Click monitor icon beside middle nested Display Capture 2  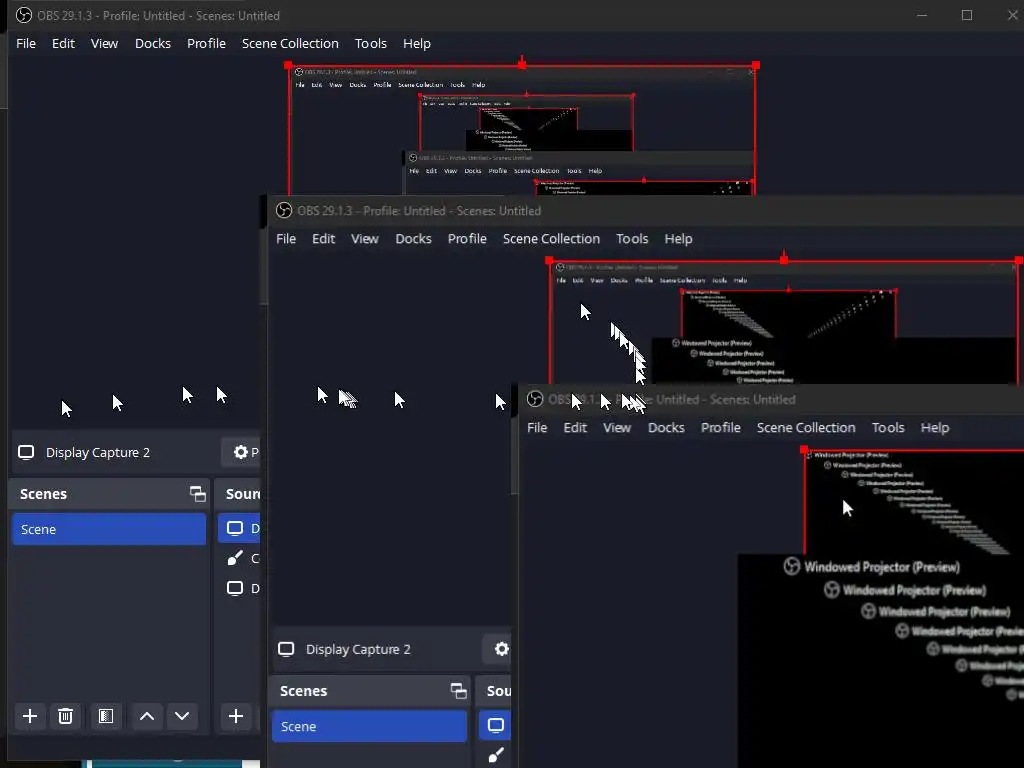click(286, 649)
